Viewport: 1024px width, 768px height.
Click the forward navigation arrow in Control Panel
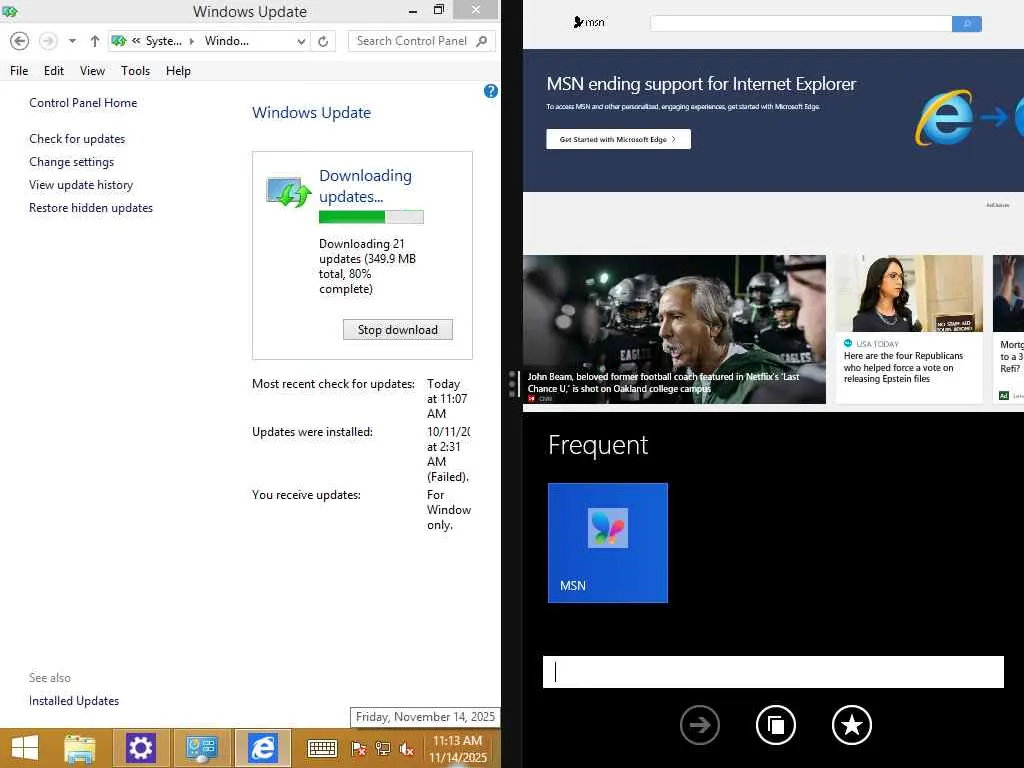pyautogui.click(x=48, y=41)
